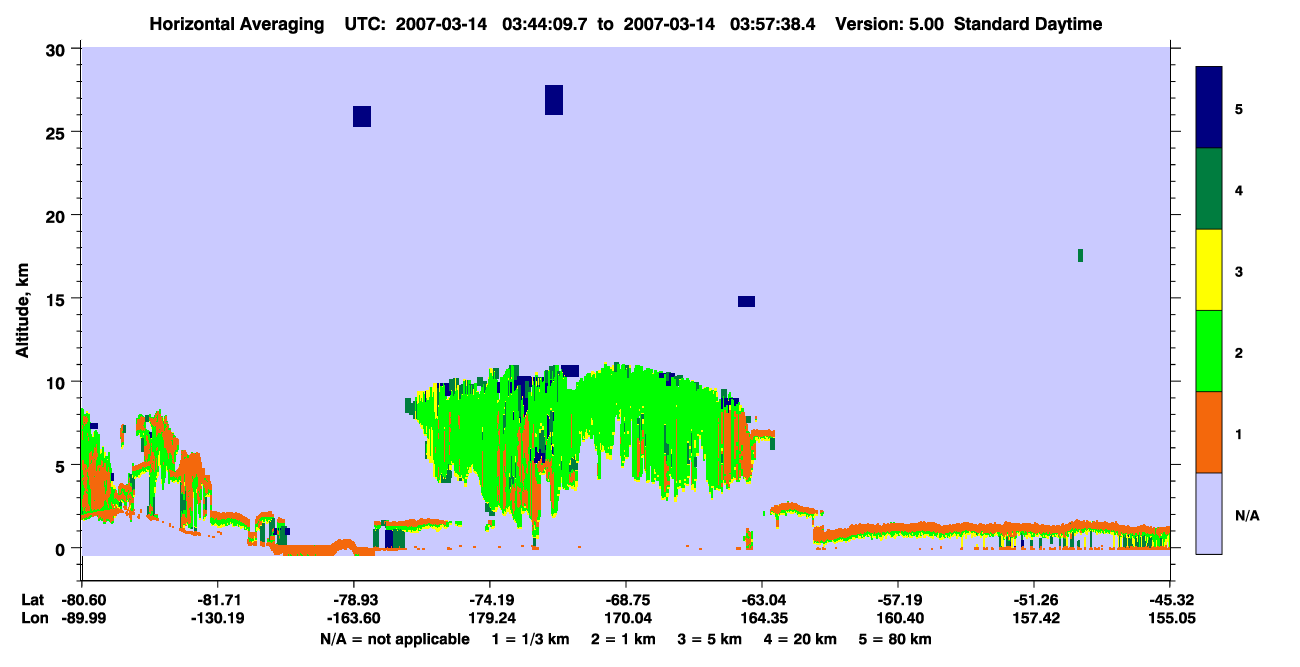Click the 'Lat' row label

click(x=32, y=600)
